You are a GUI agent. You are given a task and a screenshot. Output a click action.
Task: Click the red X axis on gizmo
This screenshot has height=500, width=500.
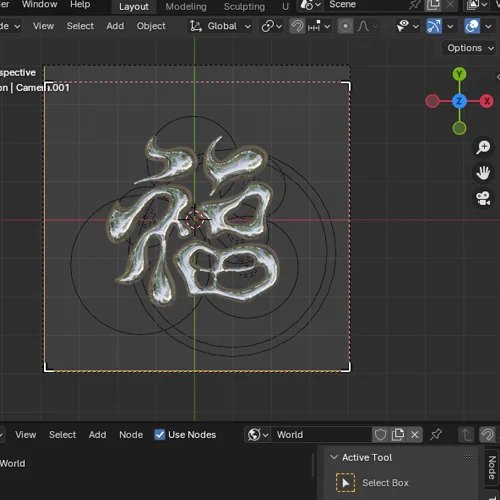(487, 101)
